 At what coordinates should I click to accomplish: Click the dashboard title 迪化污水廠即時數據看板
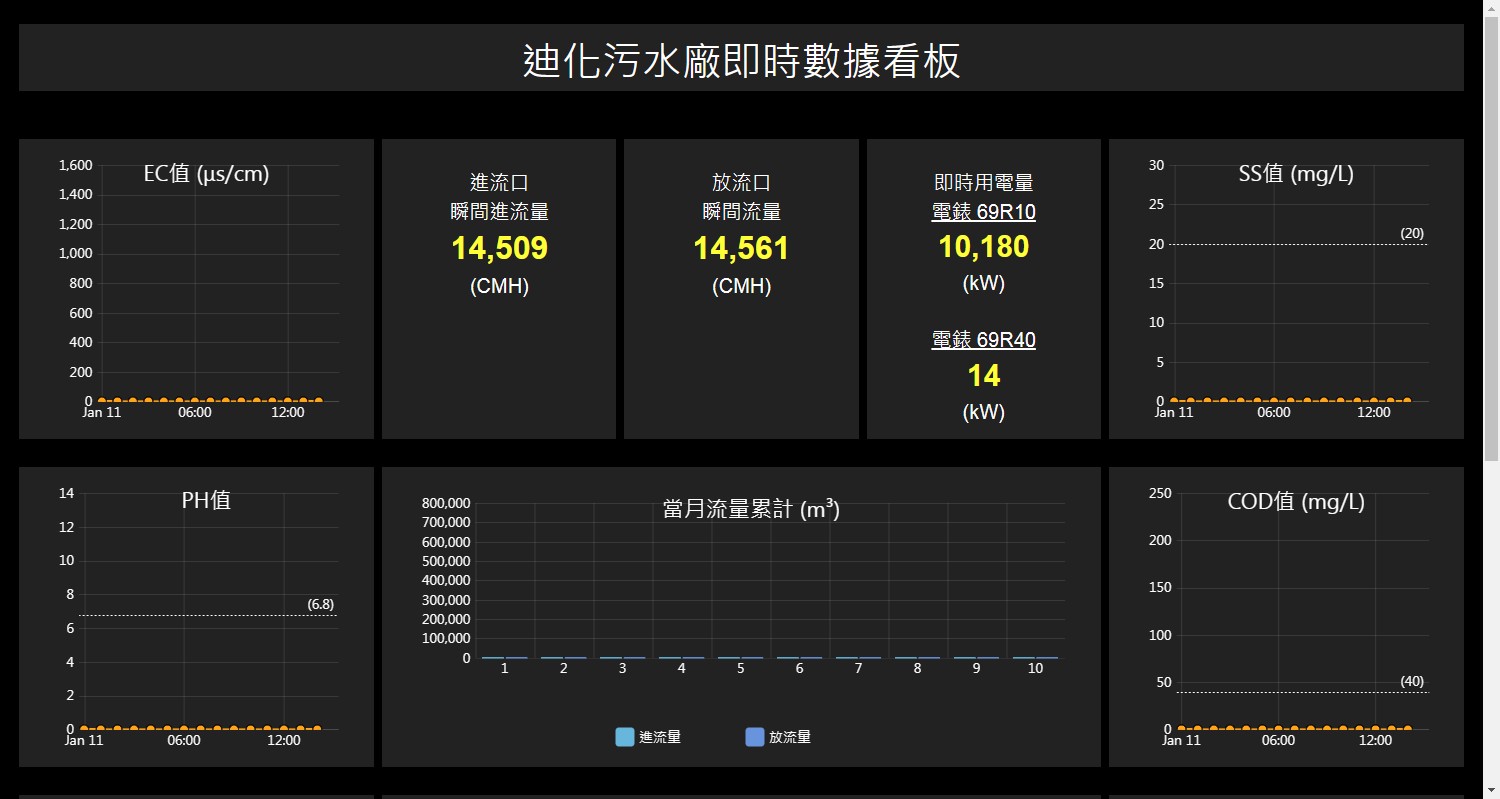[x=741, y=61]
